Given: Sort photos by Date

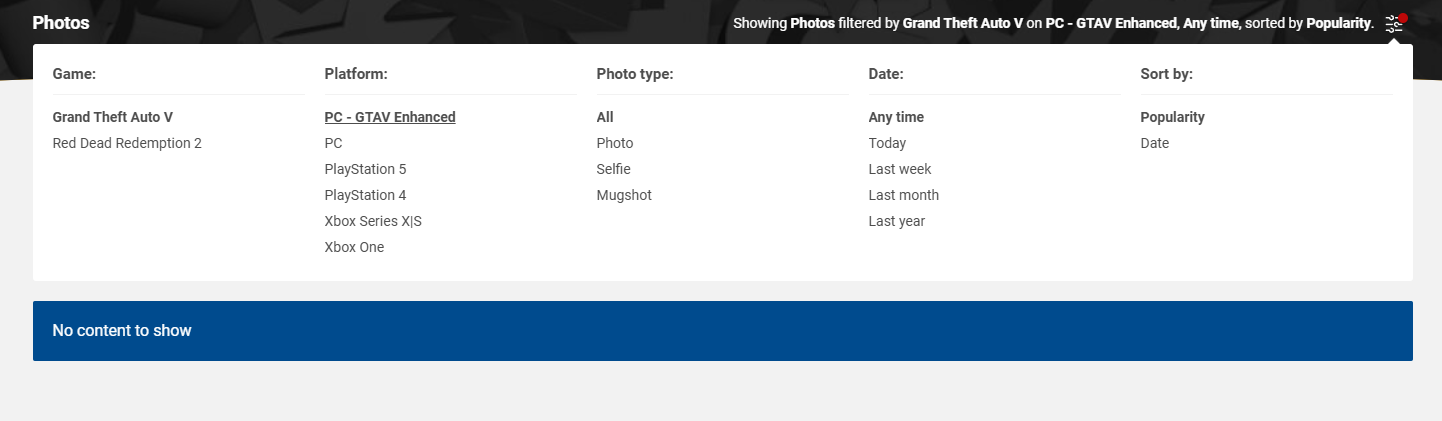Looking at the screenshot, I should [1154, 143].
